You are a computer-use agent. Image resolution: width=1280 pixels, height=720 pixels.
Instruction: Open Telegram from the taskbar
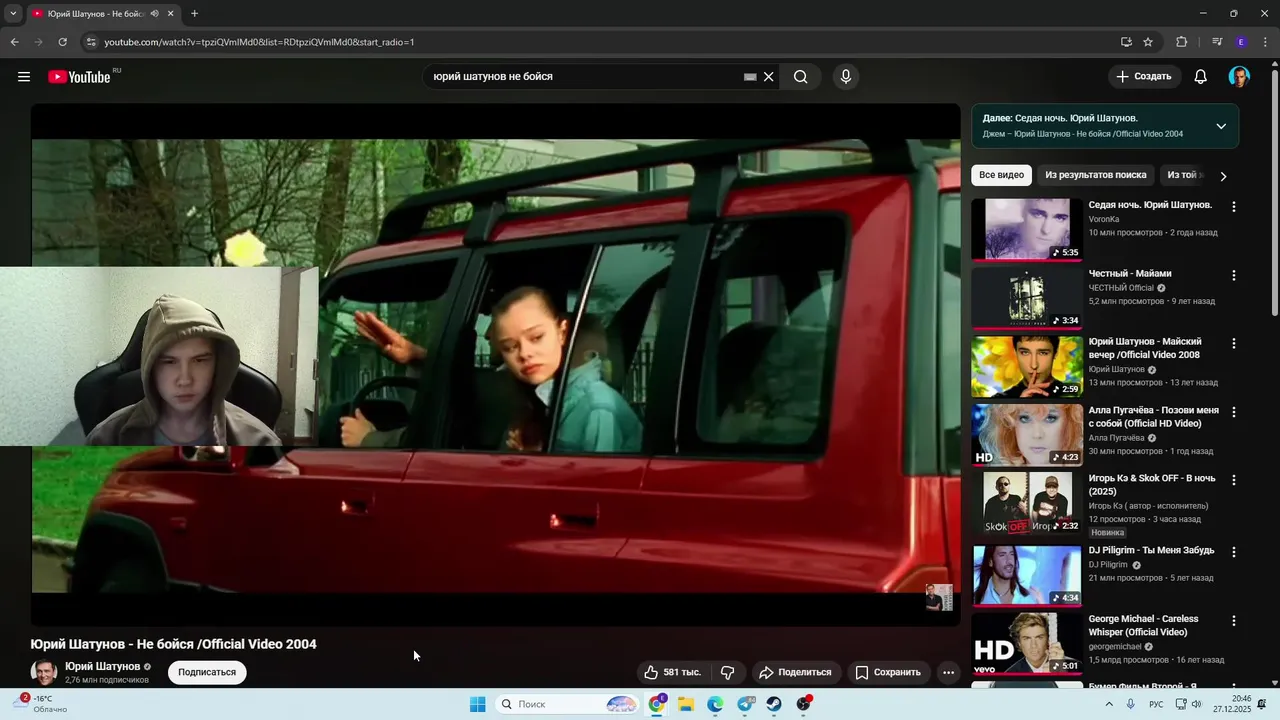745,704
